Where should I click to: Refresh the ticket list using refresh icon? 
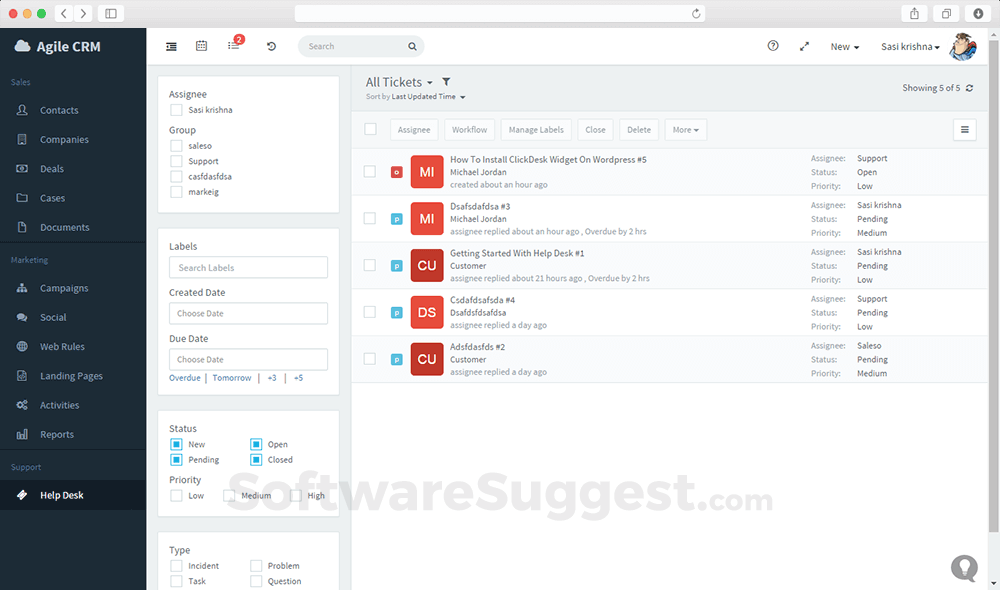969,88
